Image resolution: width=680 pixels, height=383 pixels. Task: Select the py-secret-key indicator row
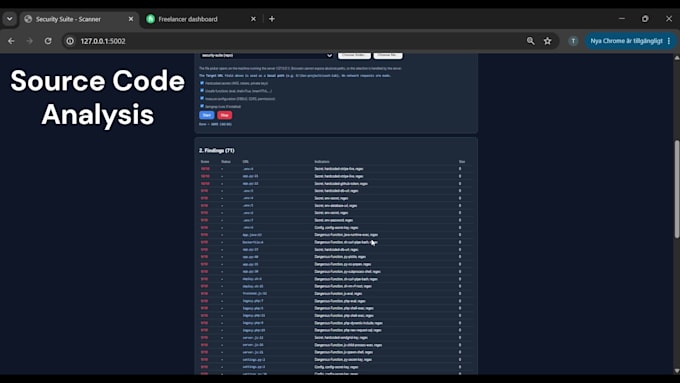336,360
